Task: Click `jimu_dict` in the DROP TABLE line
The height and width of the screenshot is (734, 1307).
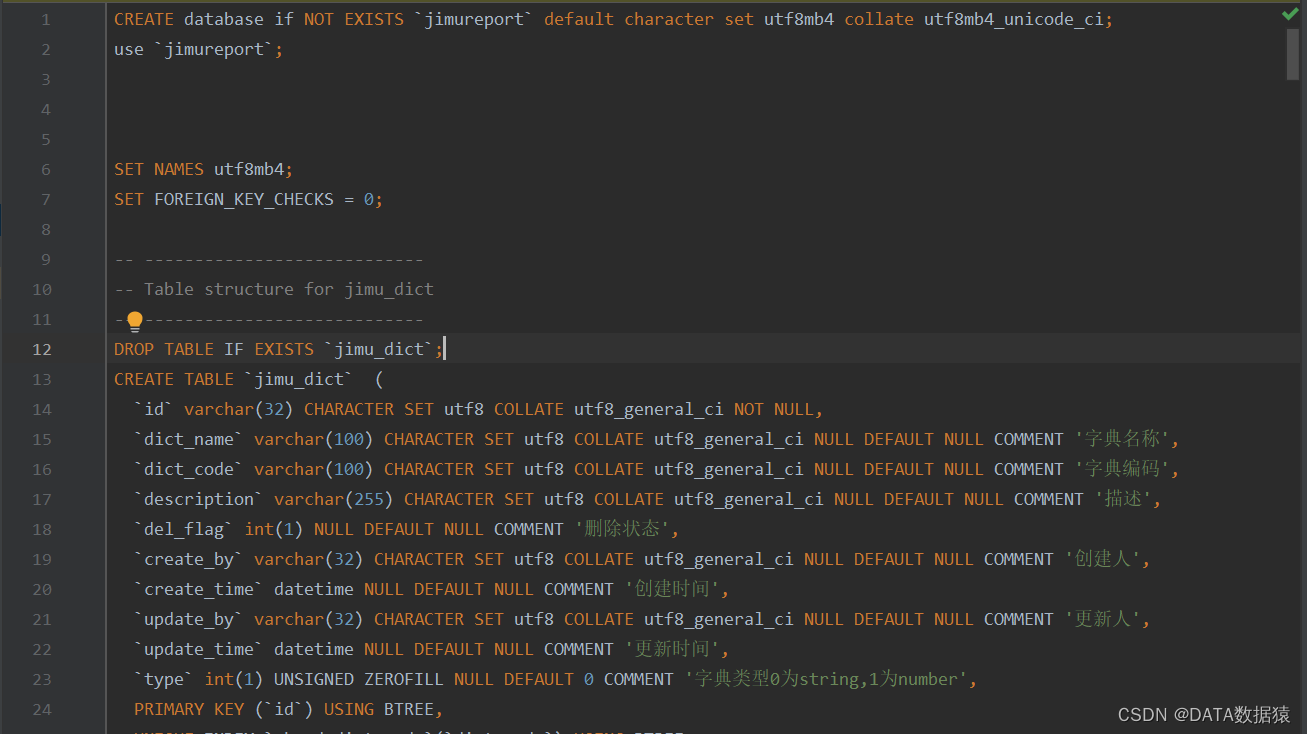Action: 379,349
